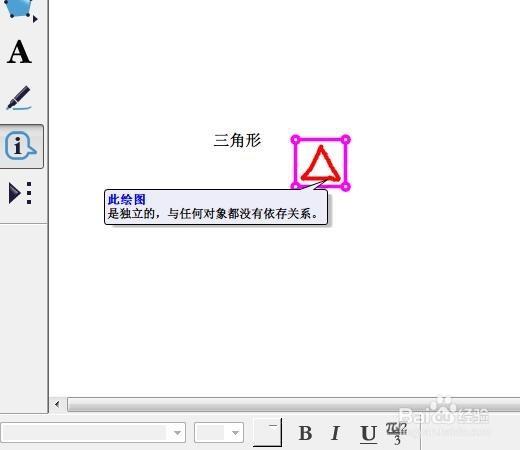
Task: Toggle bold text formatting
Action: click(305, 433)
